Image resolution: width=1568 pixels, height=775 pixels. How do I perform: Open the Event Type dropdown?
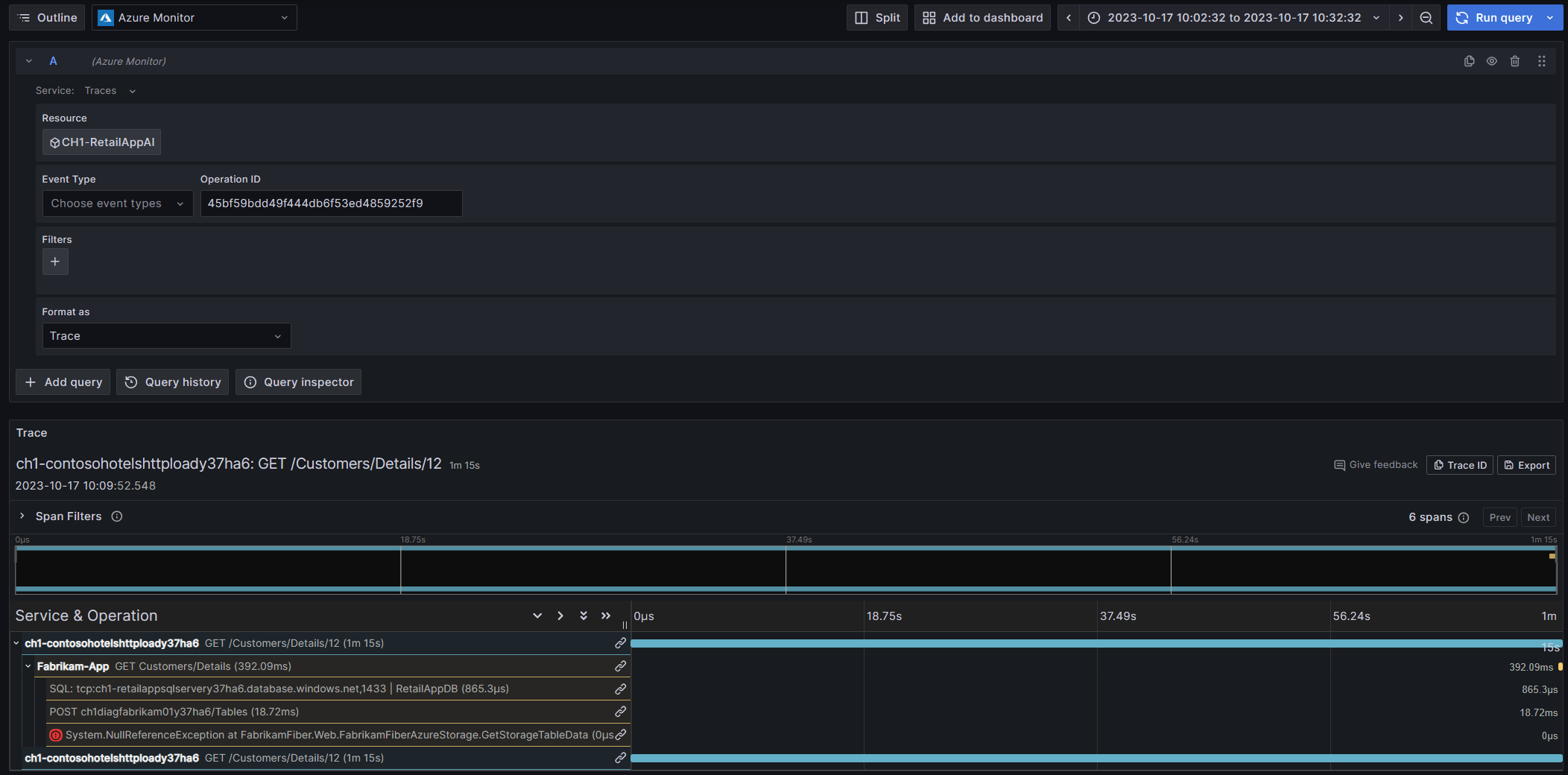pyautogui.click(x=117, y=203)
